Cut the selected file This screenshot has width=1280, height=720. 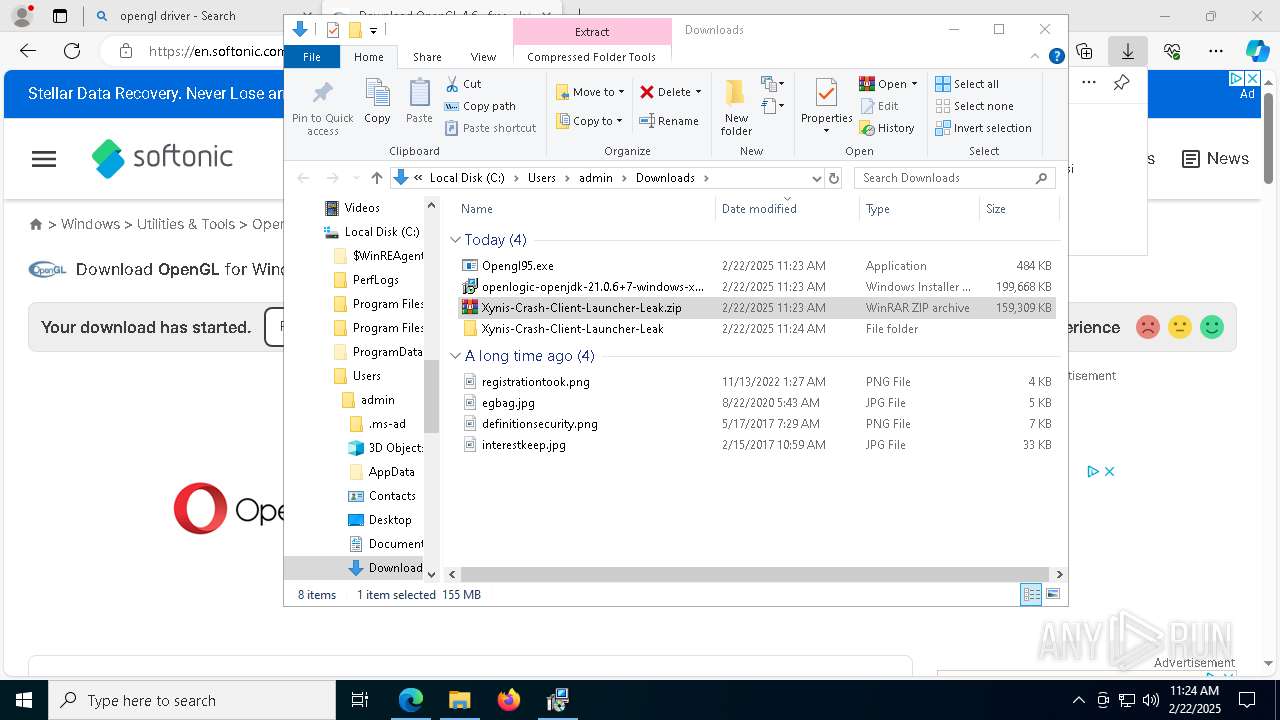tap(463, 84)
